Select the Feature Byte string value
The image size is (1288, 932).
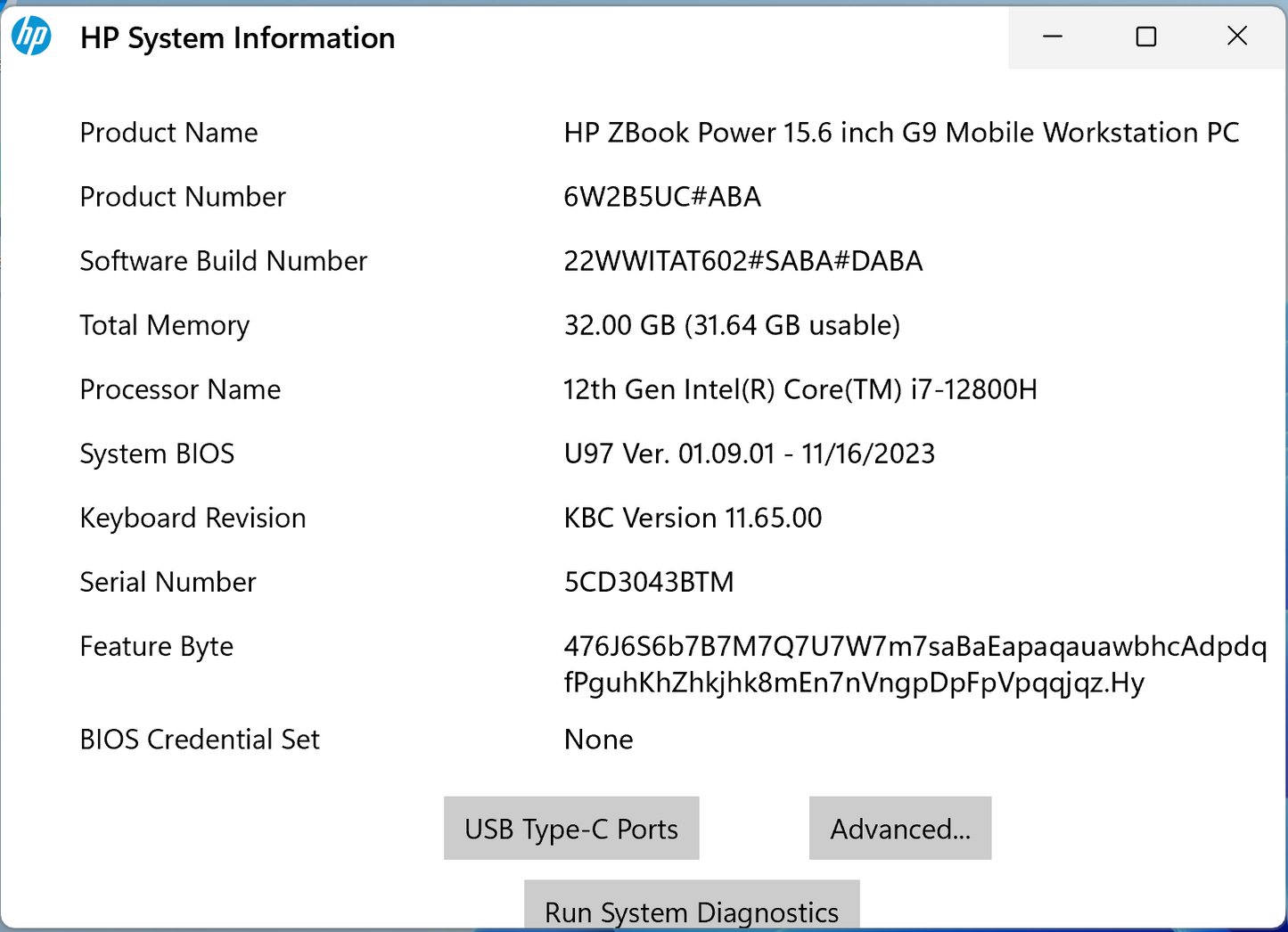point(915,665)
